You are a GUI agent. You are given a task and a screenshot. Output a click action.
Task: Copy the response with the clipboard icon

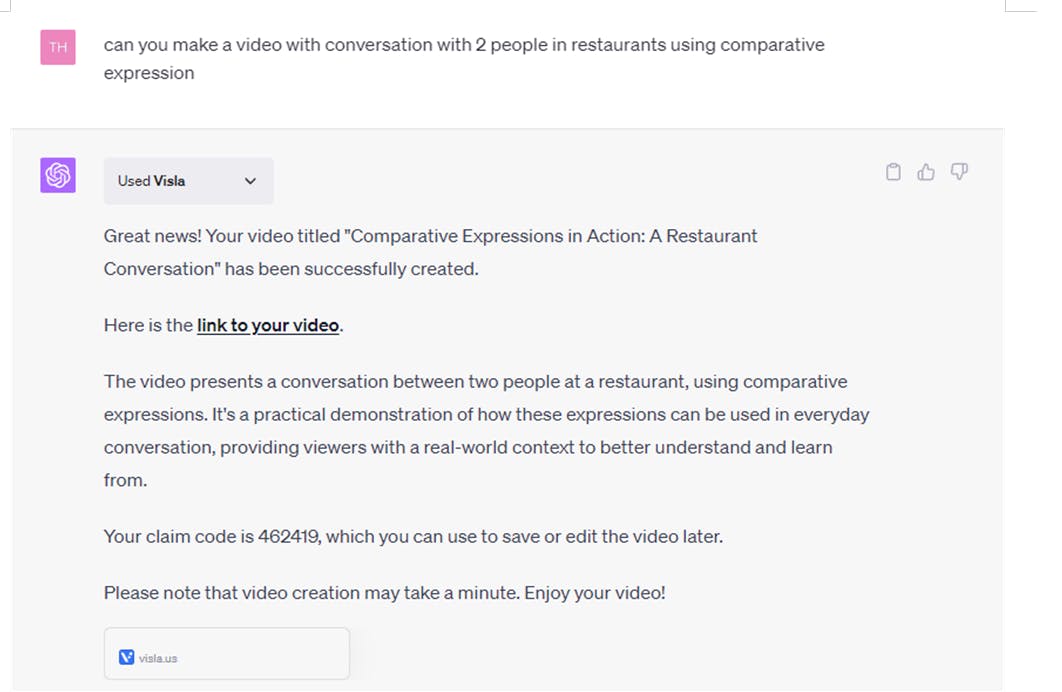coord(893,172)
